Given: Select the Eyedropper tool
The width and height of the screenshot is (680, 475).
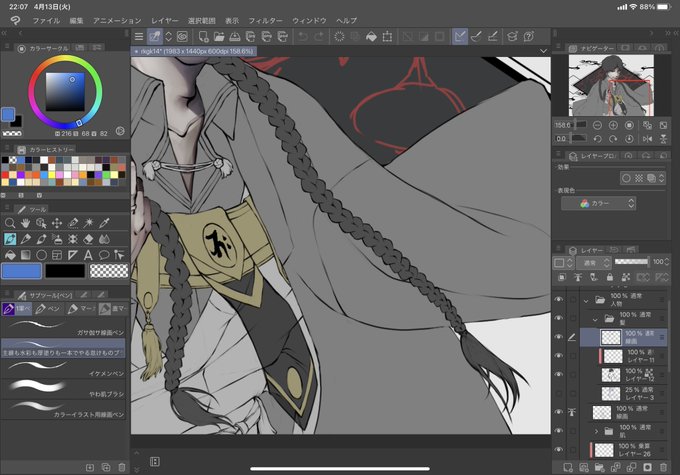Looking at the screenshot, I should [x=104, y=223].
